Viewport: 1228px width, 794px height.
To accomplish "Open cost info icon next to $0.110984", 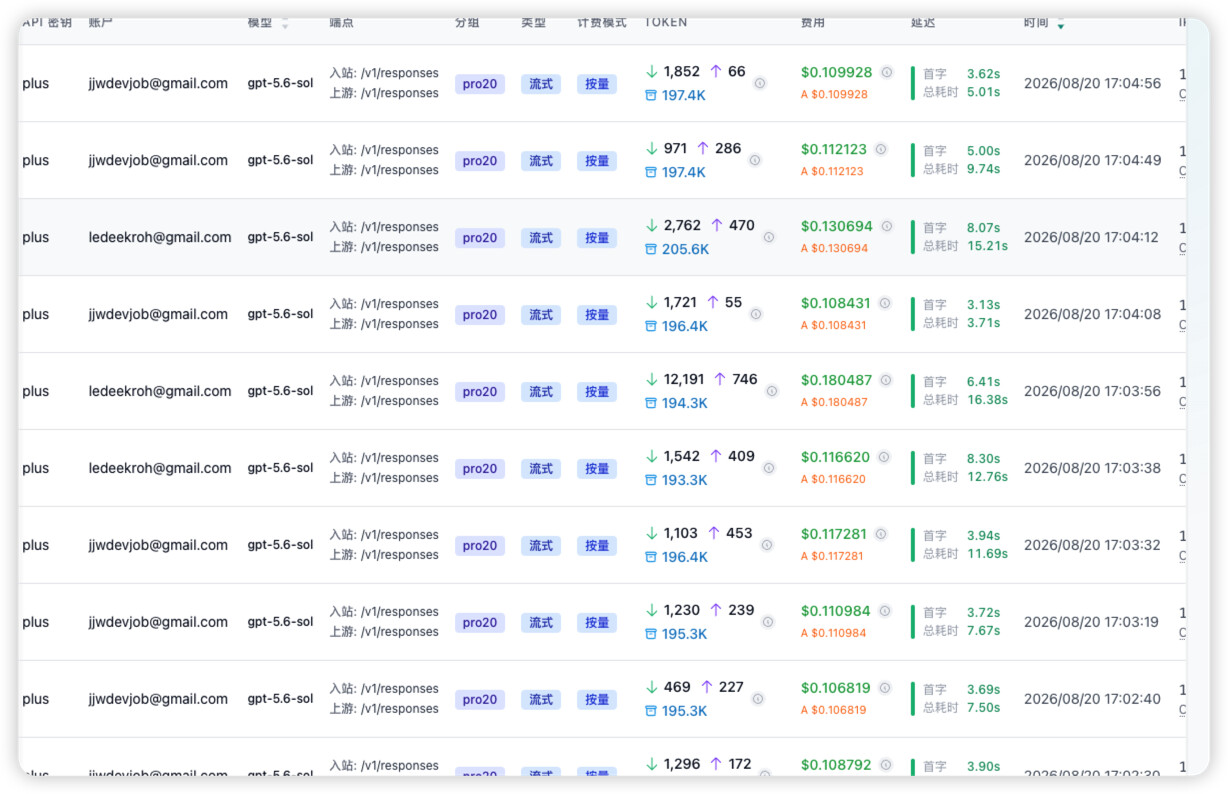I will [885, 611].
